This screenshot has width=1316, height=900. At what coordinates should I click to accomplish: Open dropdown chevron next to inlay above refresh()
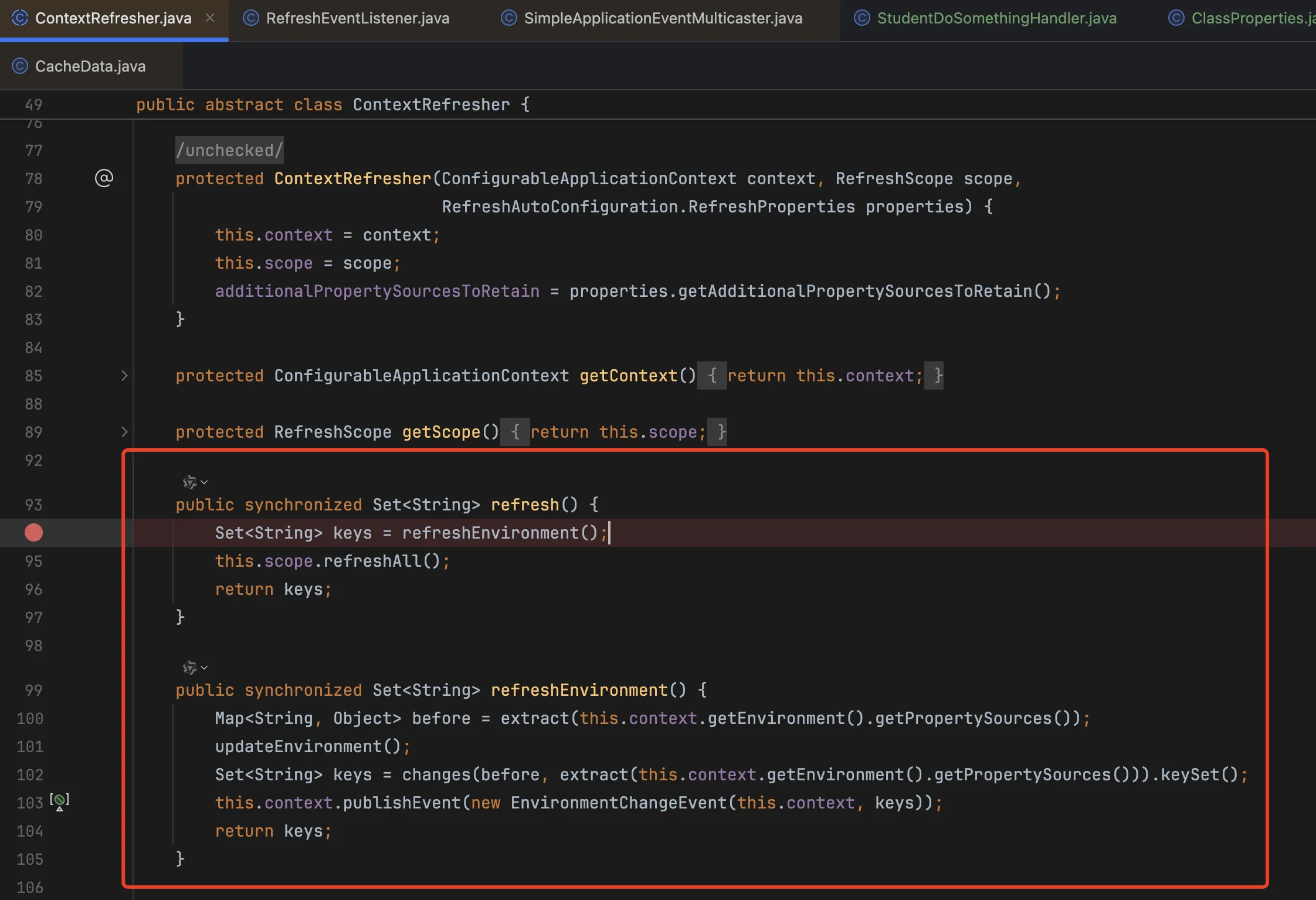coord(204,482)
